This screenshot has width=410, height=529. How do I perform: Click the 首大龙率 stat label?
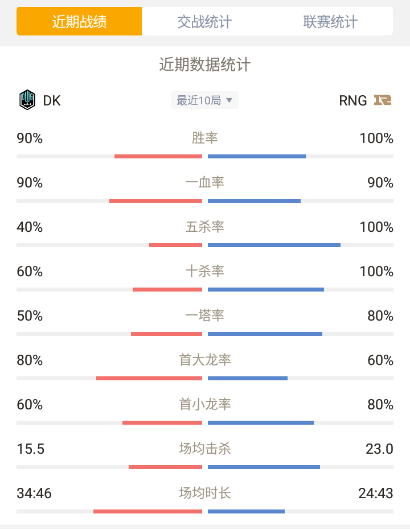(x=205, y=360)
